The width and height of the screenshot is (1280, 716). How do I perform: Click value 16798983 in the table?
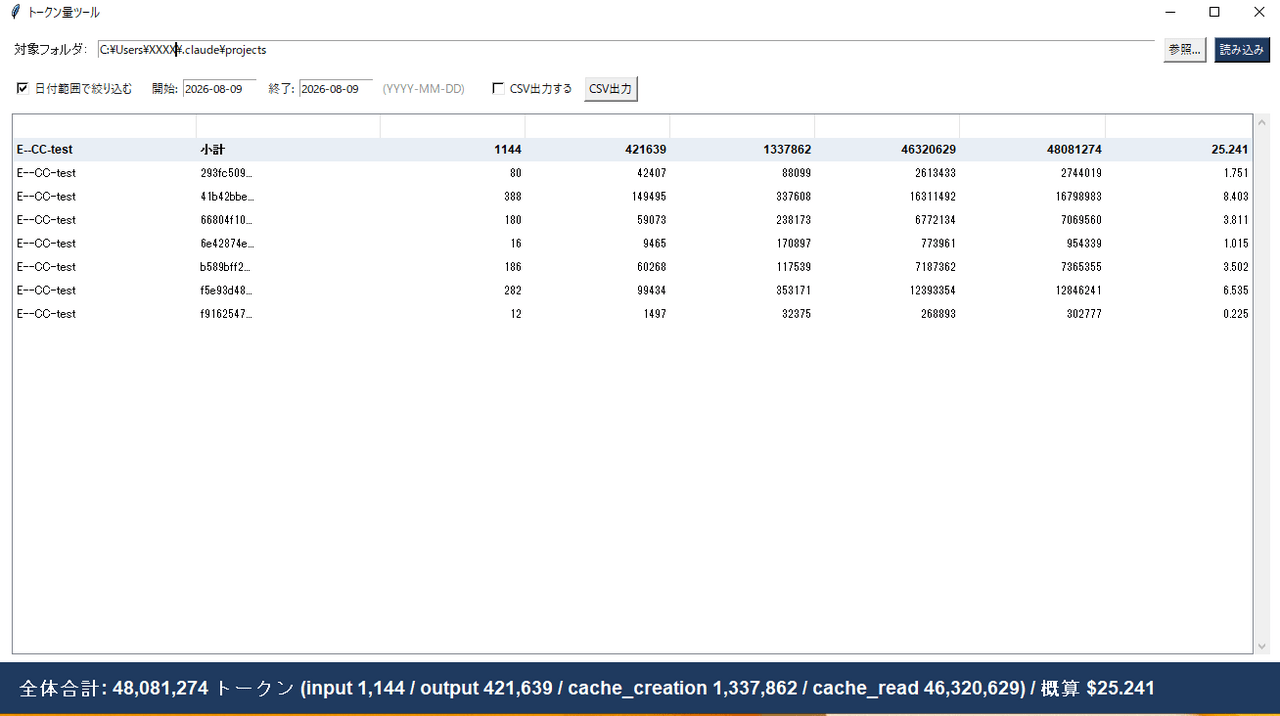[x=1078, y=197]
